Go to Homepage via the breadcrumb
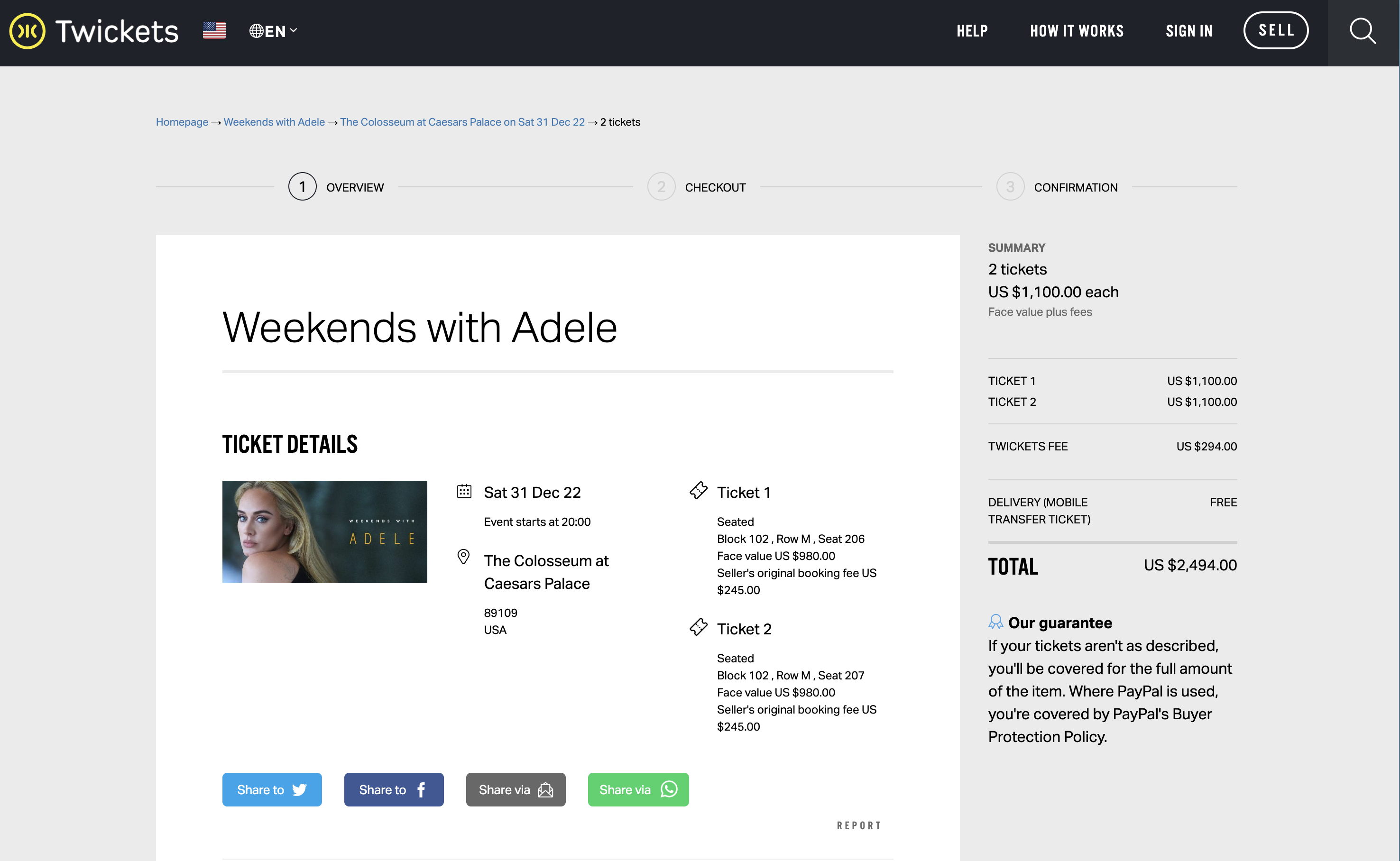The width and height of the screenshot is (1400, 861). 182,122
